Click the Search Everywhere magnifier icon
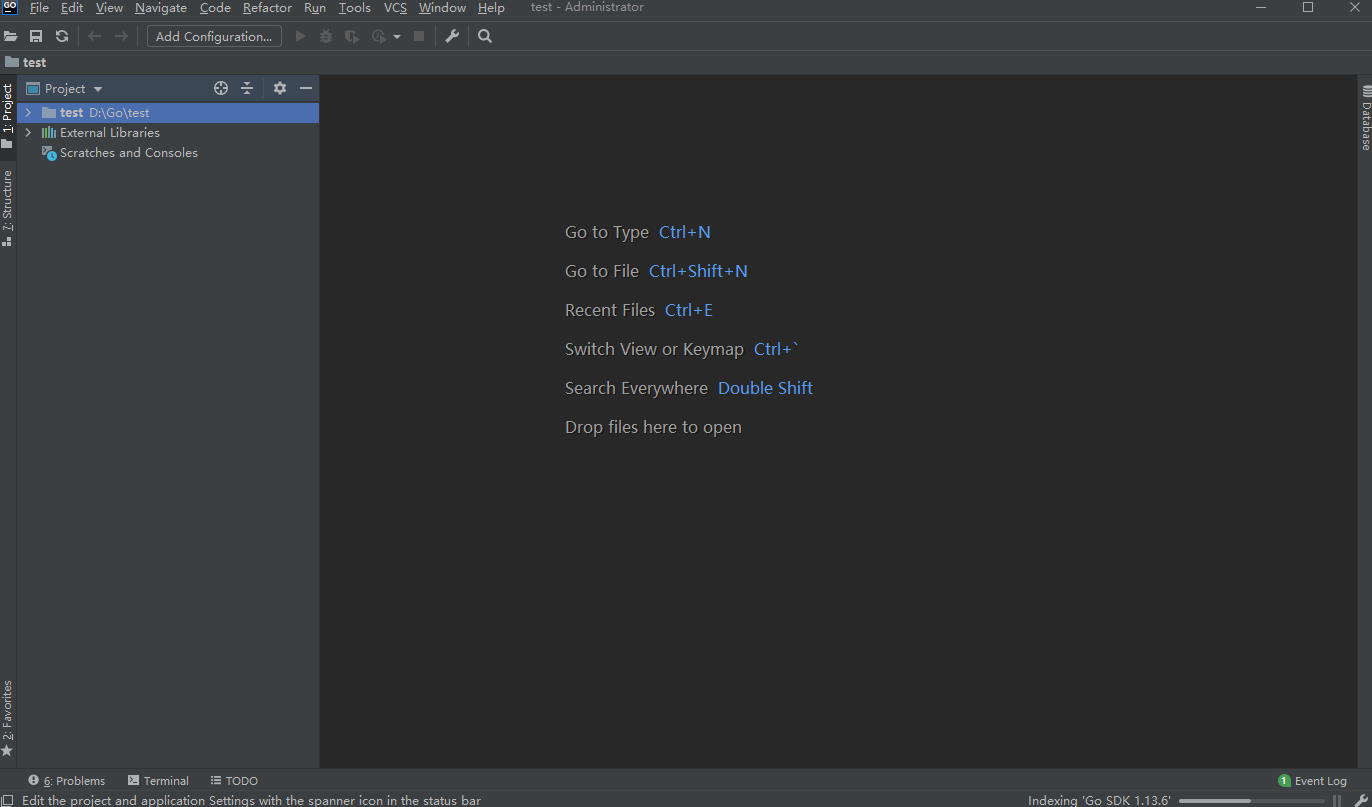This screenshot has width=1372, height=807. (485, 36)
